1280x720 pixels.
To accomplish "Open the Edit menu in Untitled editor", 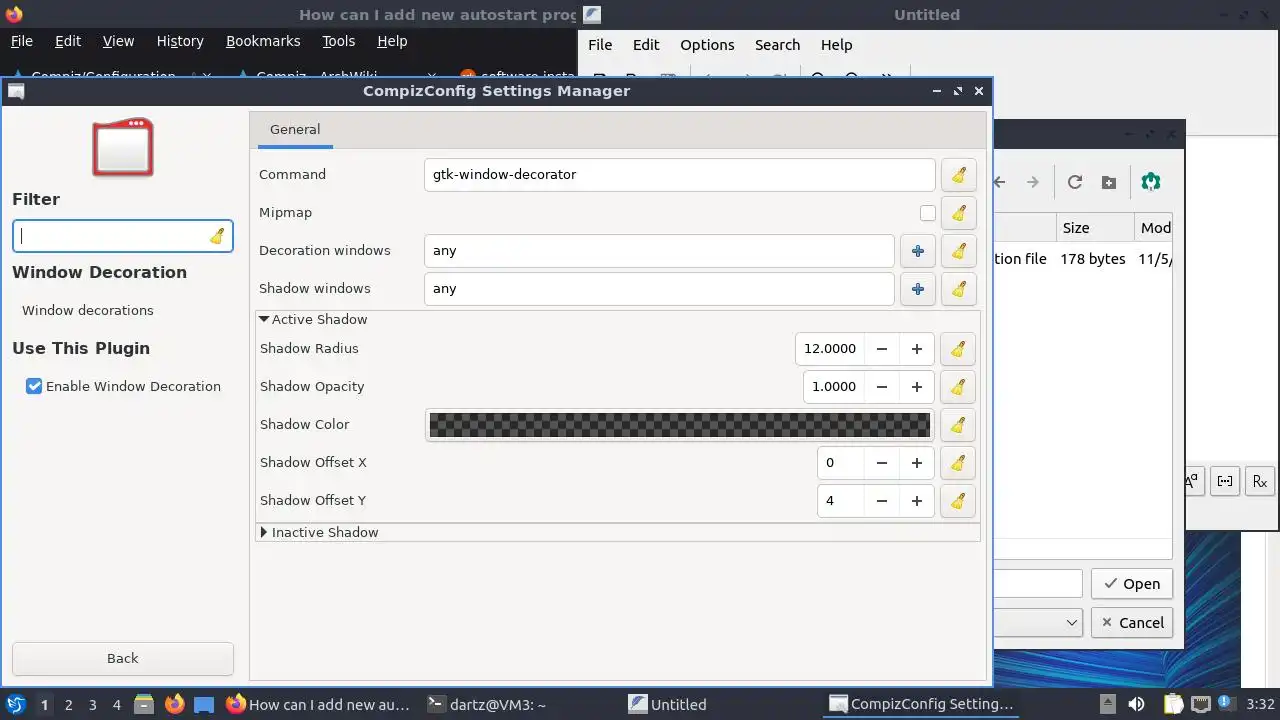I will (646, 45).
